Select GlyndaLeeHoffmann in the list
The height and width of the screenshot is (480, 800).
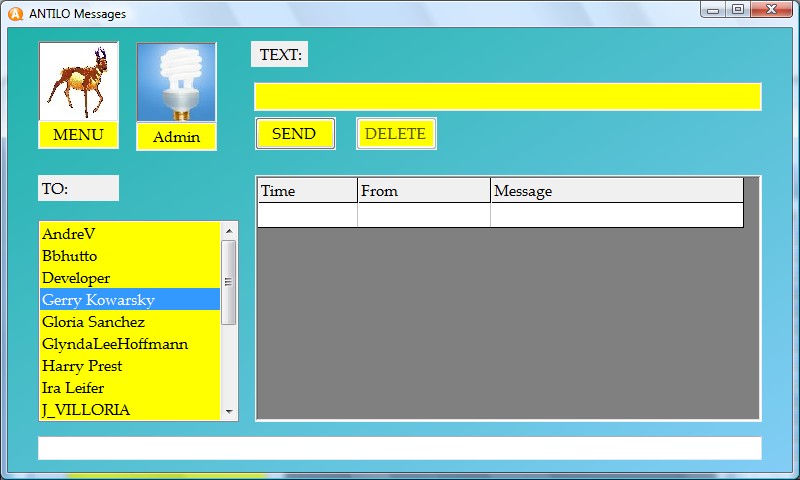[x=129, y=344]
